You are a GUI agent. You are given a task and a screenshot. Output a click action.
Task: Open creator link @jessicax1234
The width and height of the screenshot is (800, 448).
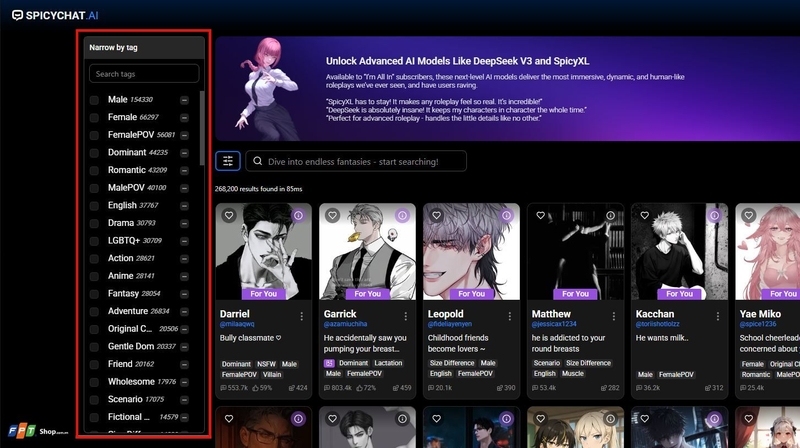pos(554,324)
